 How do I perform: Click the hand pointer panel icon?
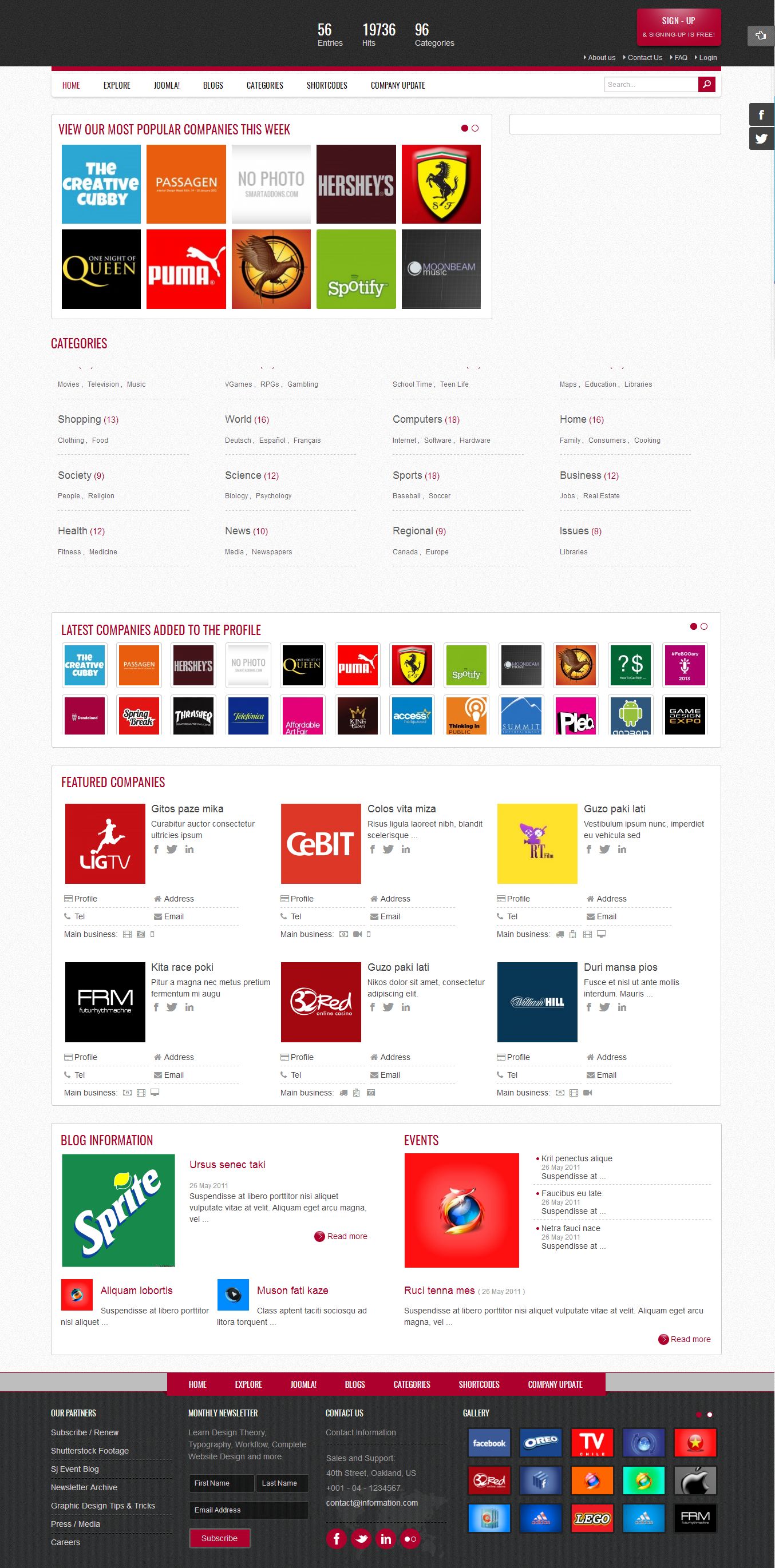pos(760,35)
